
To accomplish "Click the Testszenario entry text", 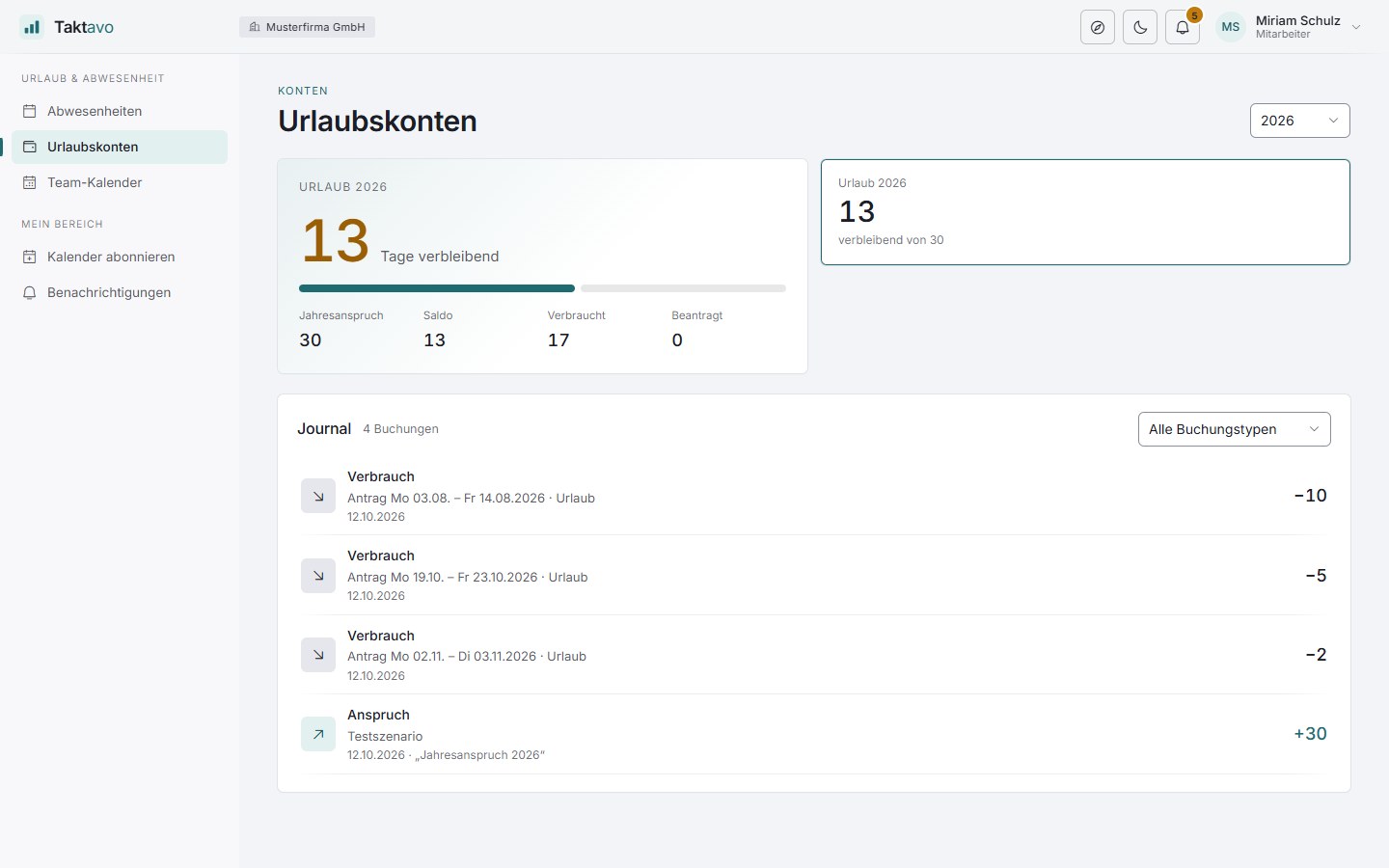I will click(x=385, y=737).
